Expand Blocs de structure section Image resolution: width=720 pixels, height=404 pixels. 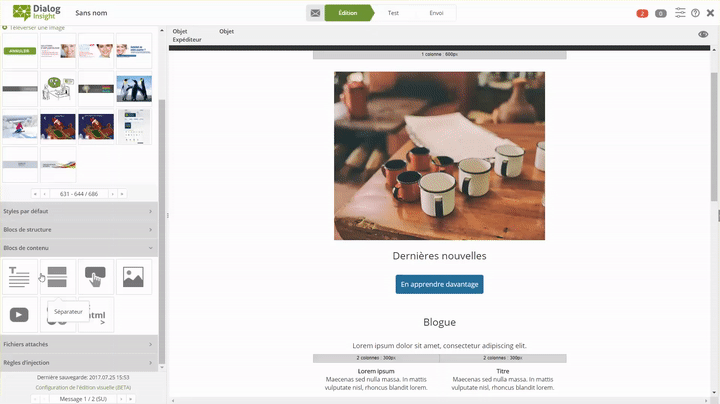click(79, 230)
